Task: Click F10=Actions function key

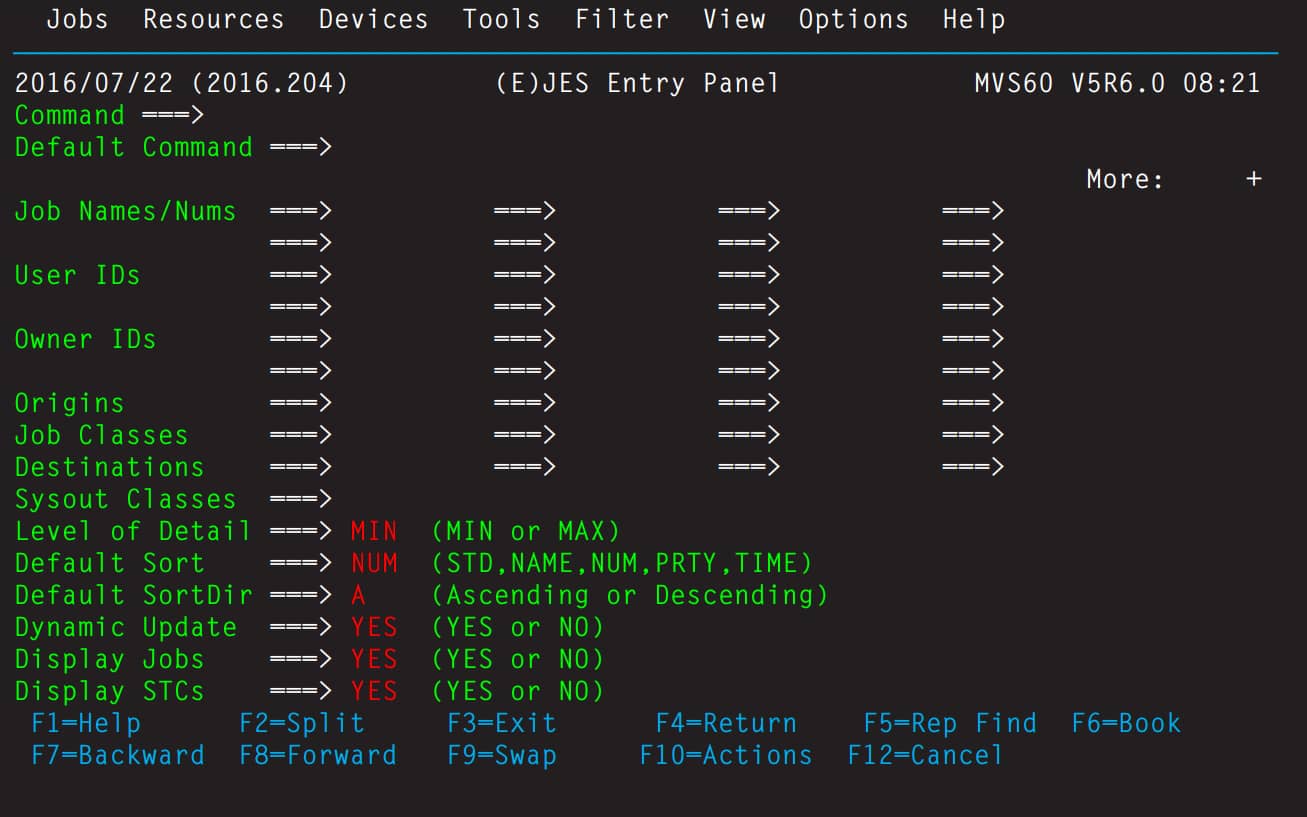Action: click(726, 755)
